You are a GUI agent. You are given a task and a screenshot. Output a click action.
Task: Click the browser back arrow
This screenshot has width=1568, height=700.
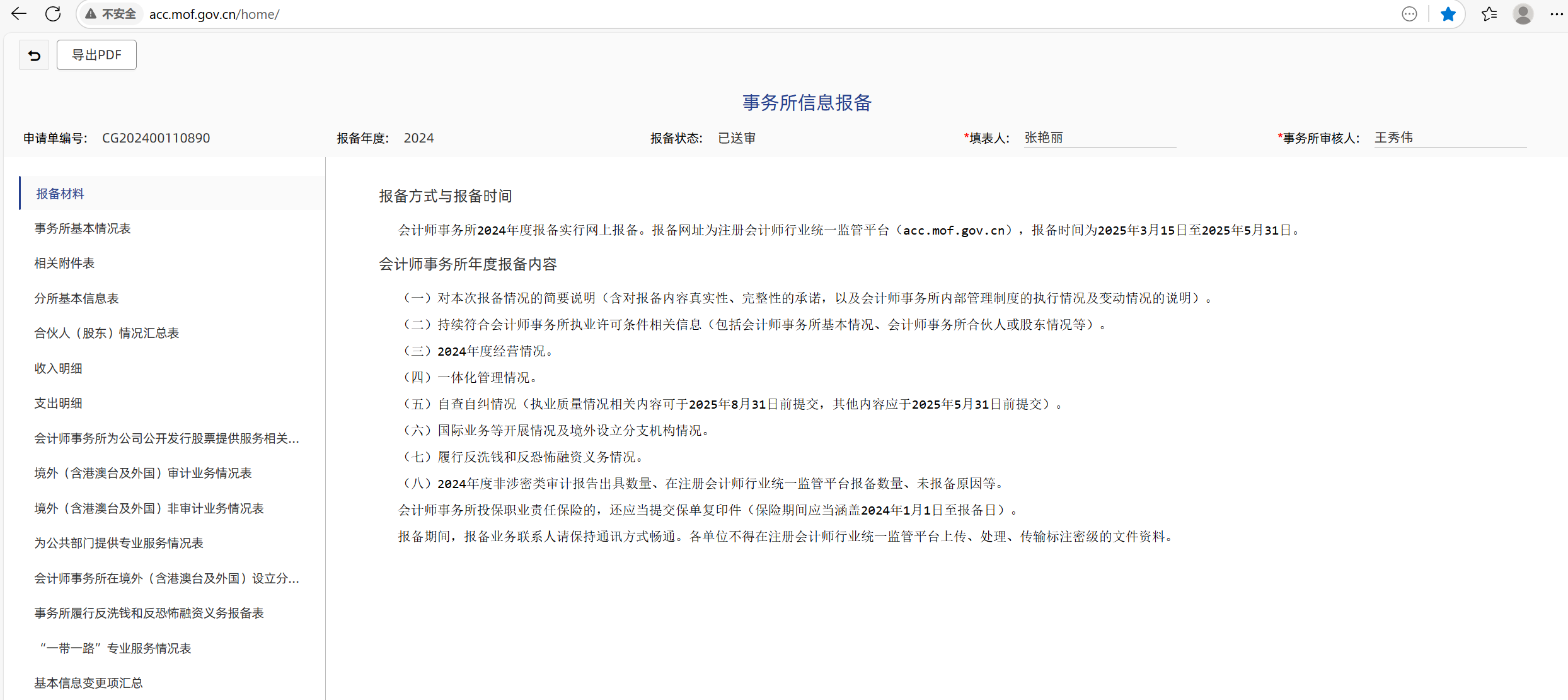tap(19, 14)
